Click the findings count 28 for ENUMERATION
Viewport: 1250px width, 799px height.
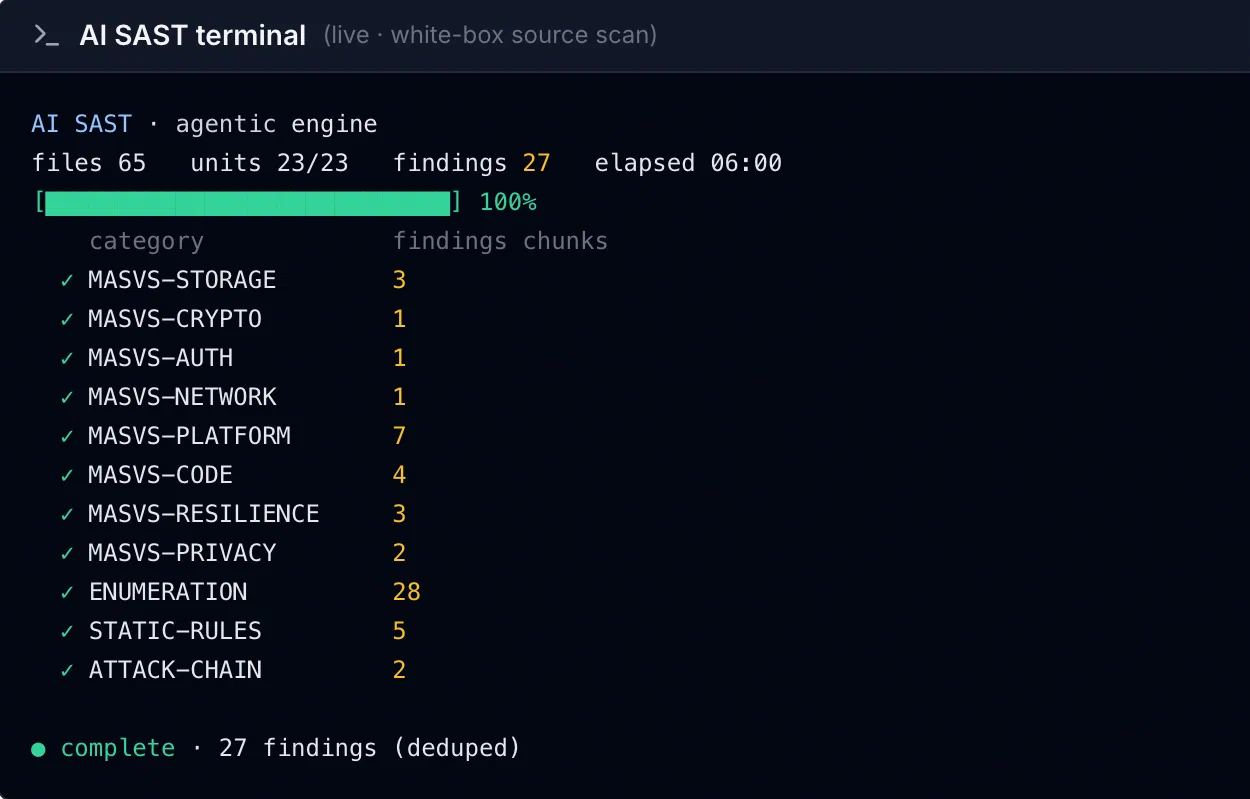(407, 592)
